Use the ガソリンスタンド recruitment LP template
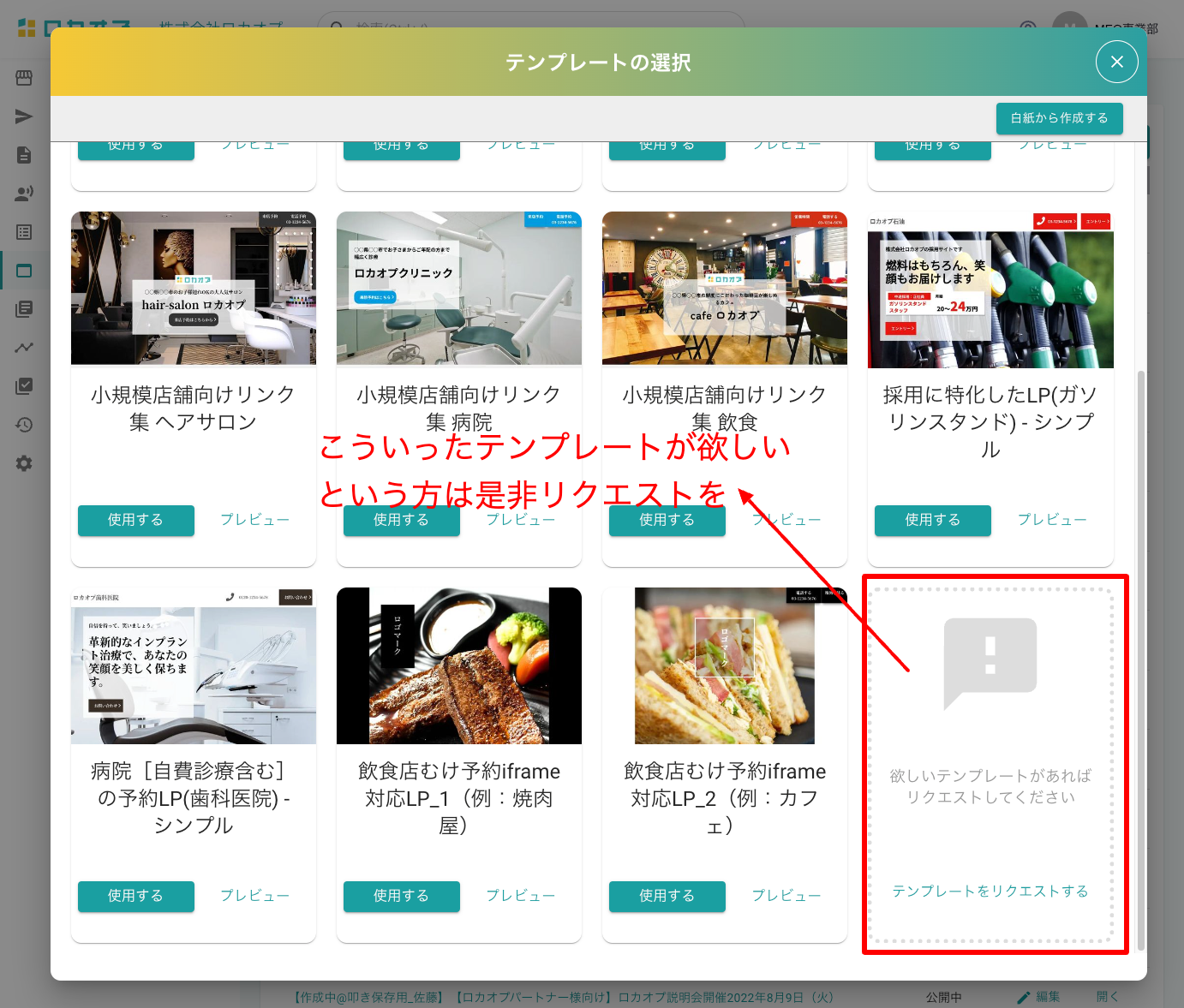Viewport: 1184px width, 1008px height. 932,520
